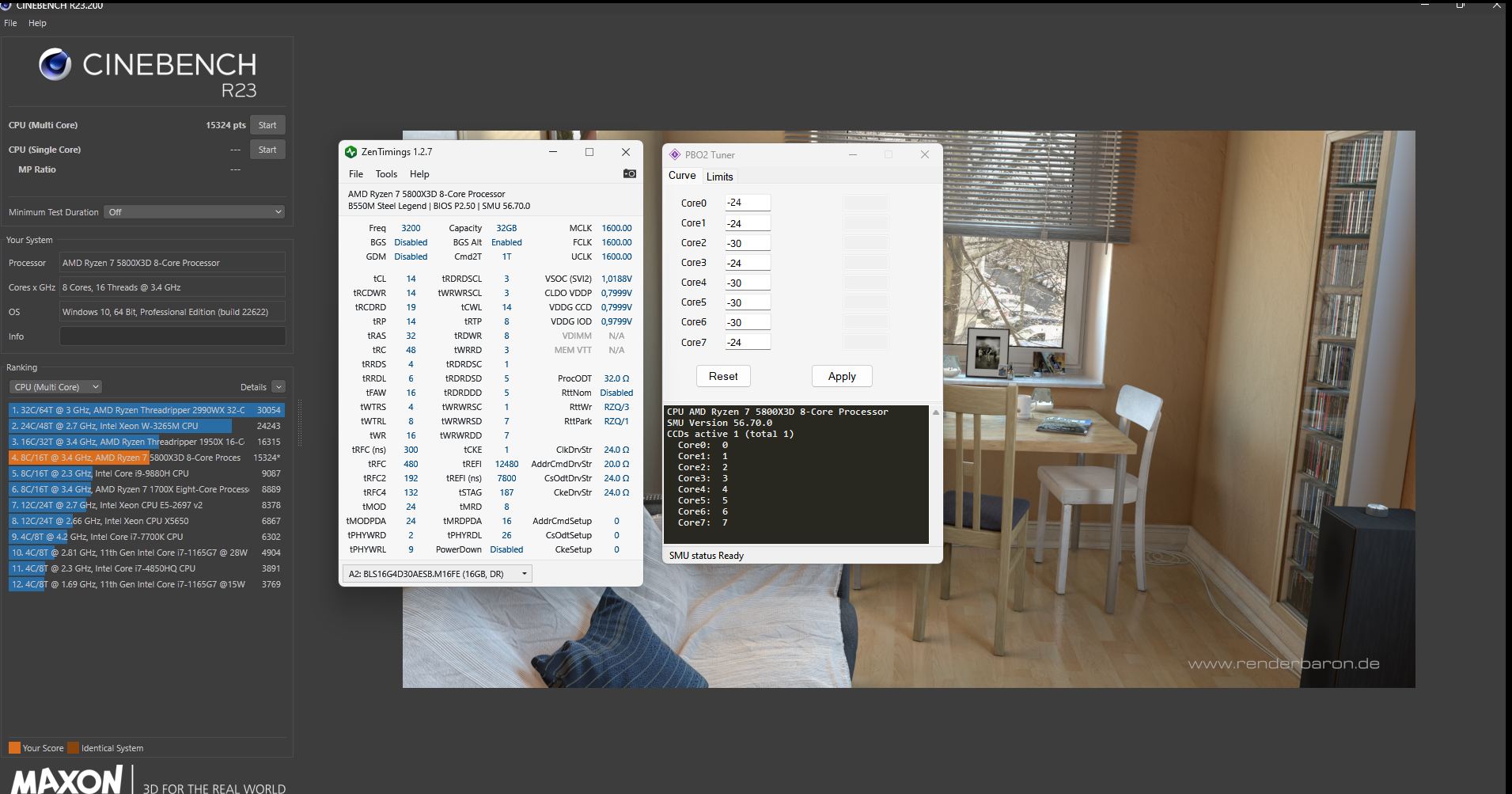Click the PBO2 Tuner window icon
The height and width of the screenshot is (794, 1512).
click(675, 154)
